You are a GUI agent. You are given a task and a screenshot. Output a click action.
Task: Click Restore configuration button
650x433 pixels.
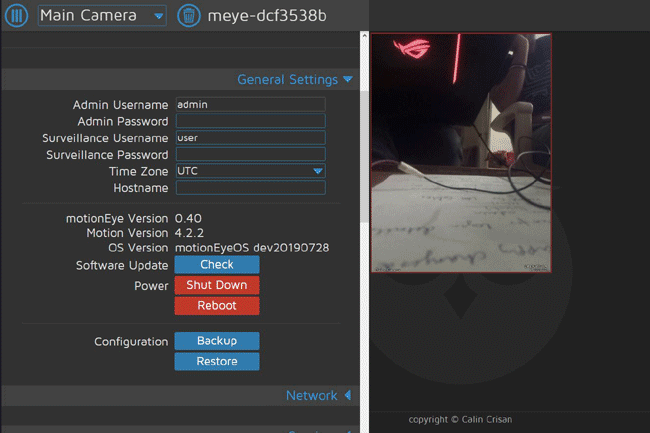click(217, 361)
